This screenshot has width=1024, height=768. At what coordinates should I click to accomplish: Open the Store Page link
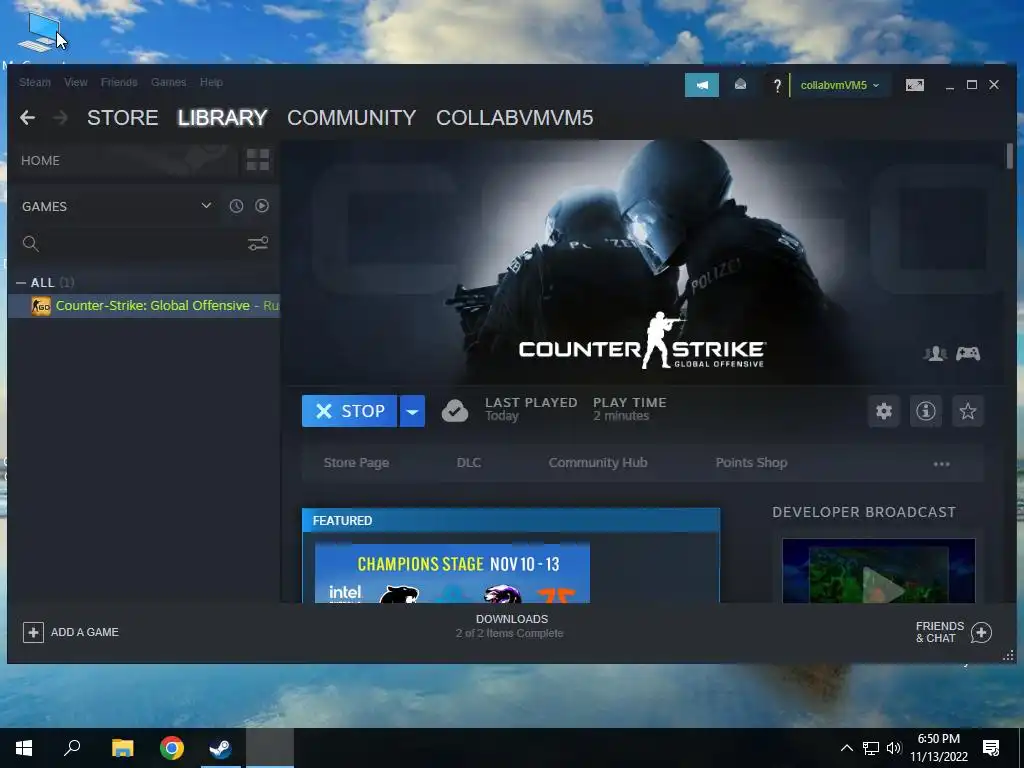tap(356, 462)
